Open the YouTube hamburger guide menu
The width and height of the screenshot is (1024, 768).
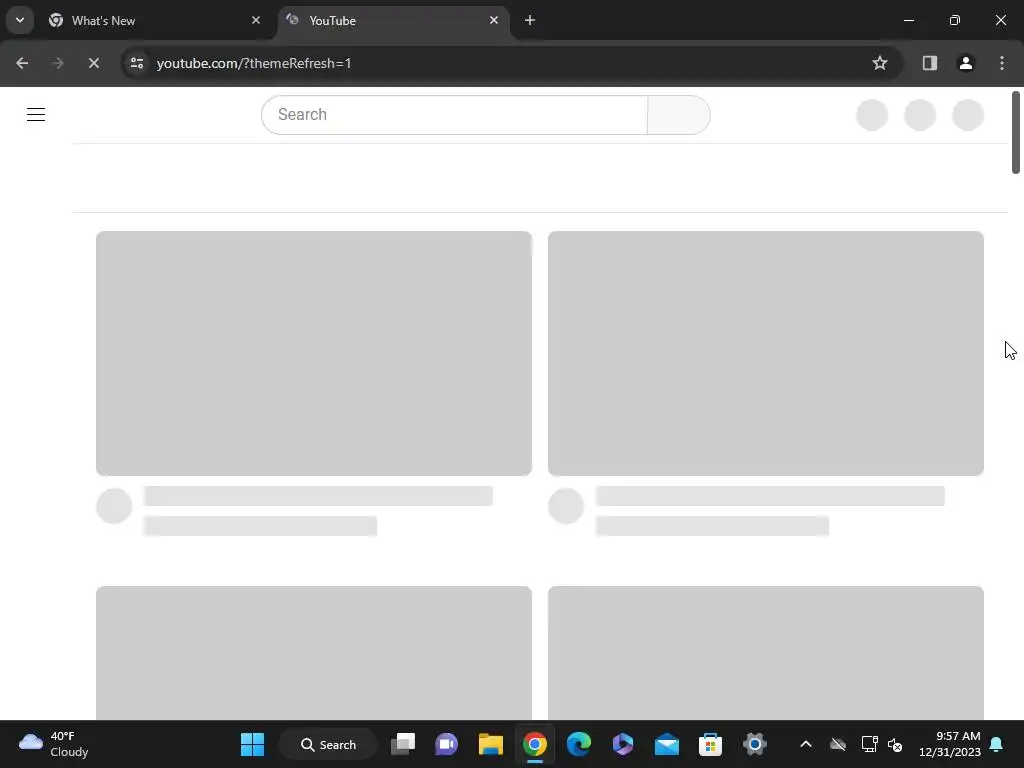click(36, 114)
